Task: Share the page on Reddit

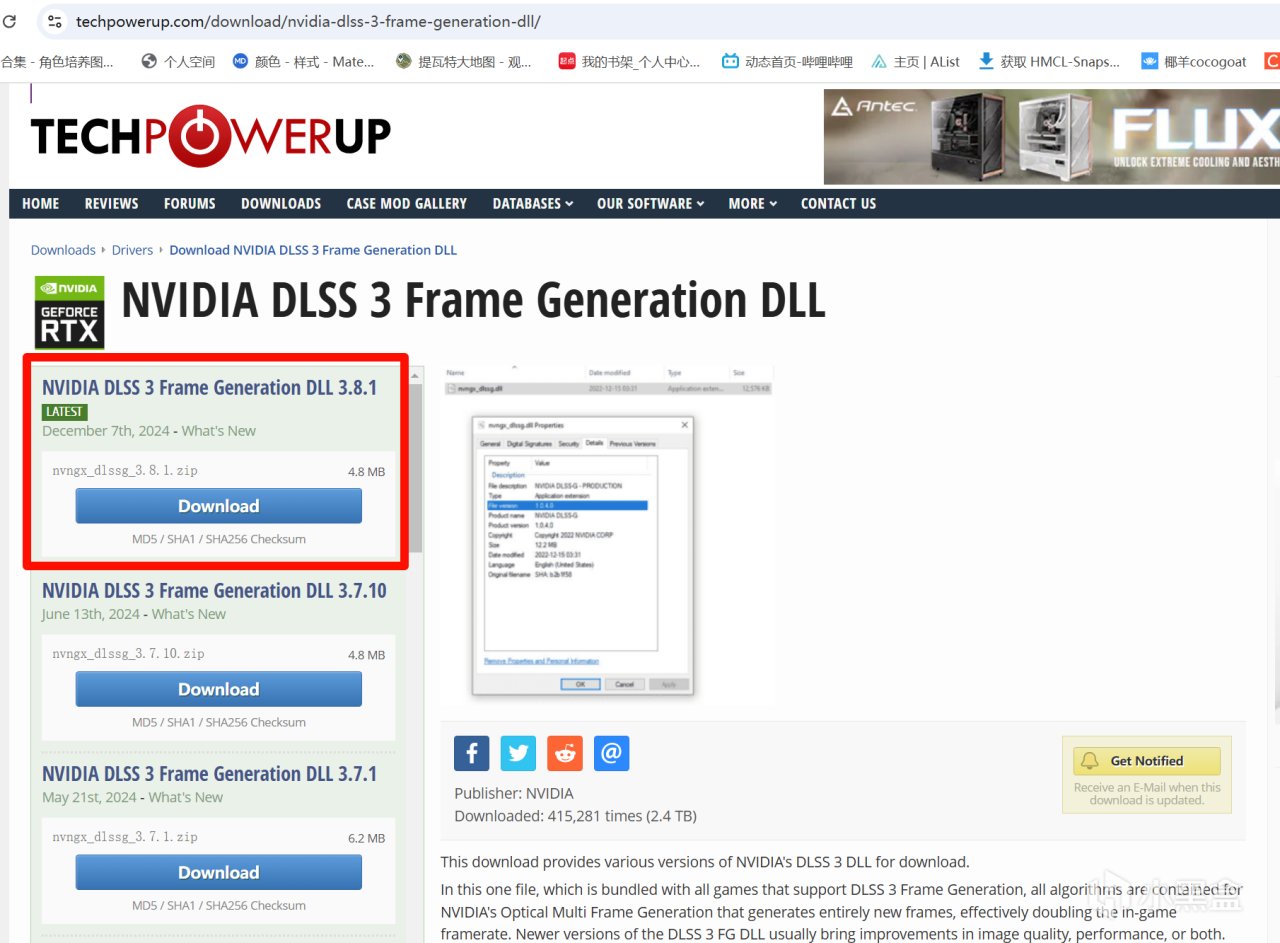Action: click(x=565, y=753)
